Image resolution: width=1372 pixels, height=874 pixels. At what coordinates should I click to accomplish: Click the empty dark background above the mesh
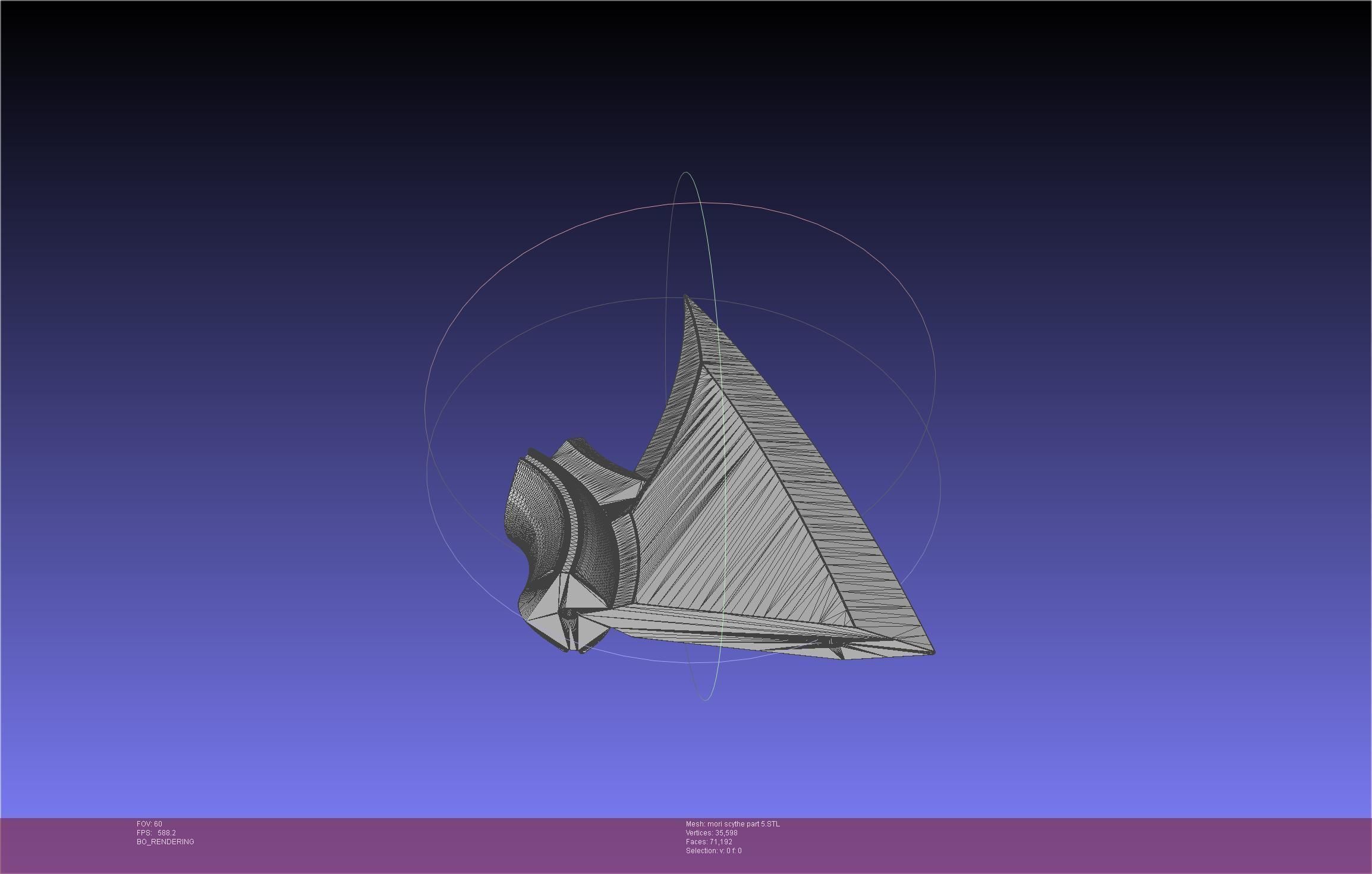[684, 89]
